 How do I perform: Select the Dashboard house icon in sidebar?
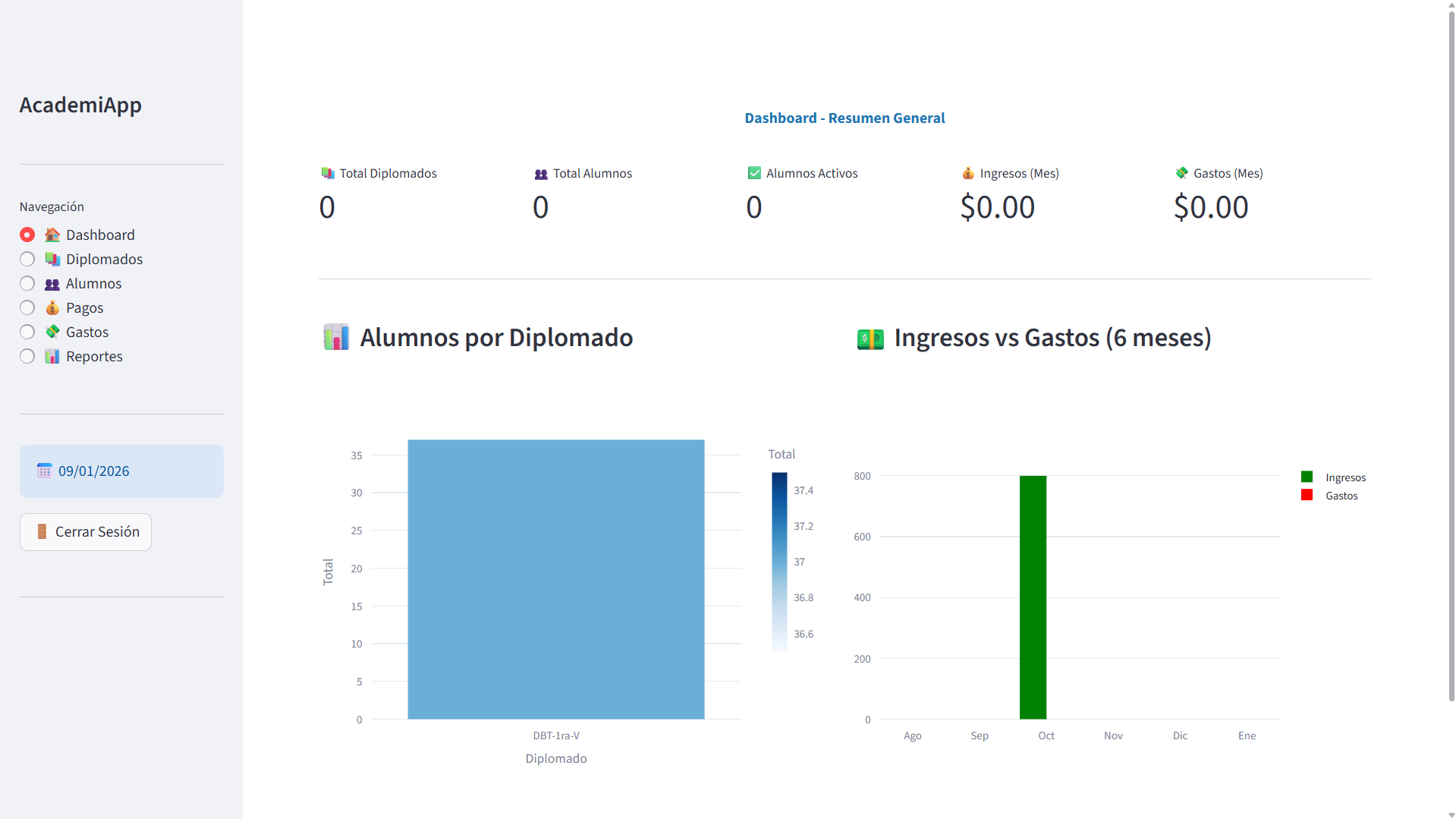(52, 235)
